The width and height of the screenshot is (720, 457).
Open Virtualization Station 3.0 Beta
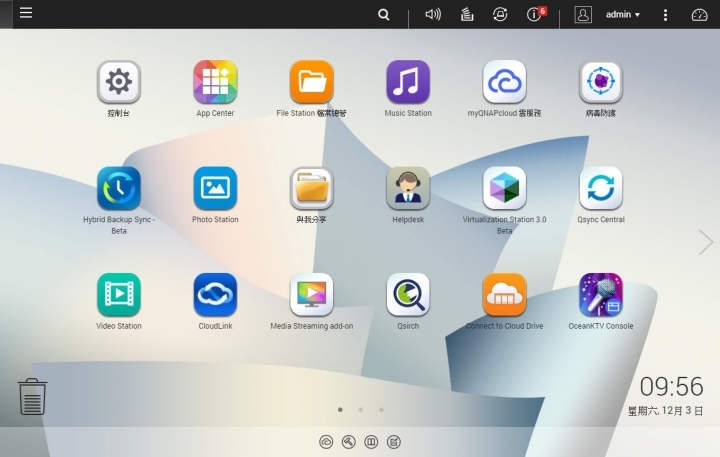tap(504, 188)
